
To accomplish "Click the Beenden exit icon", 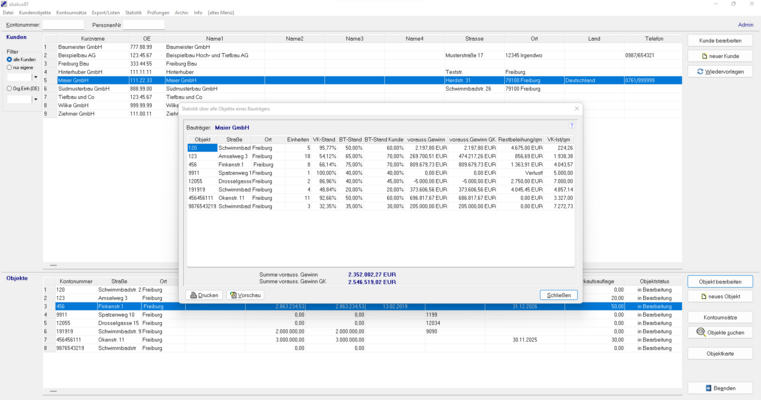I will [707, 388].
